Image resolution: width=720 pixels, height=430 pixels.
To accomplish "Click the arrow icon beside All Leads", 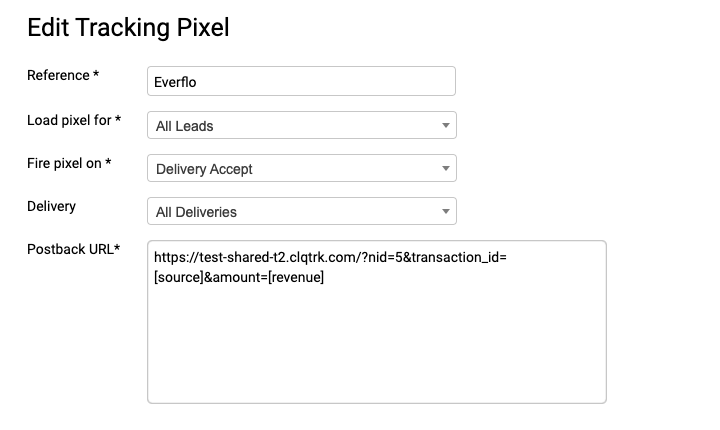I will click(x=445, y=125).
